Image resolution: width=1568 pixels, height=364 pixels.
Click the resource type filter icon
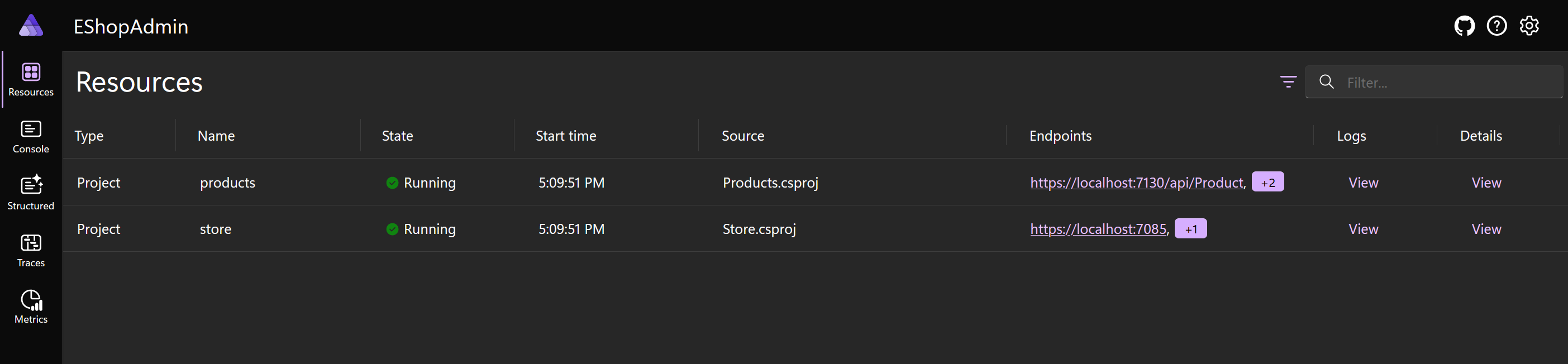(x=1288, y=82)
